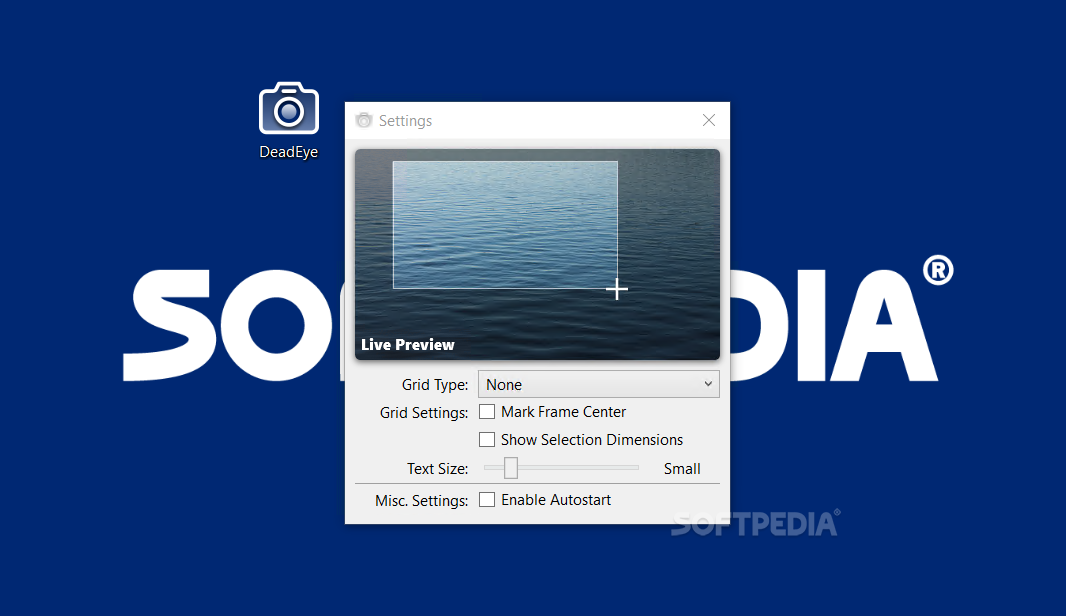This screenshot has height=616, width=1066.
Task: Click the Text Size slider handle
Action: click(x=511, y=468)
